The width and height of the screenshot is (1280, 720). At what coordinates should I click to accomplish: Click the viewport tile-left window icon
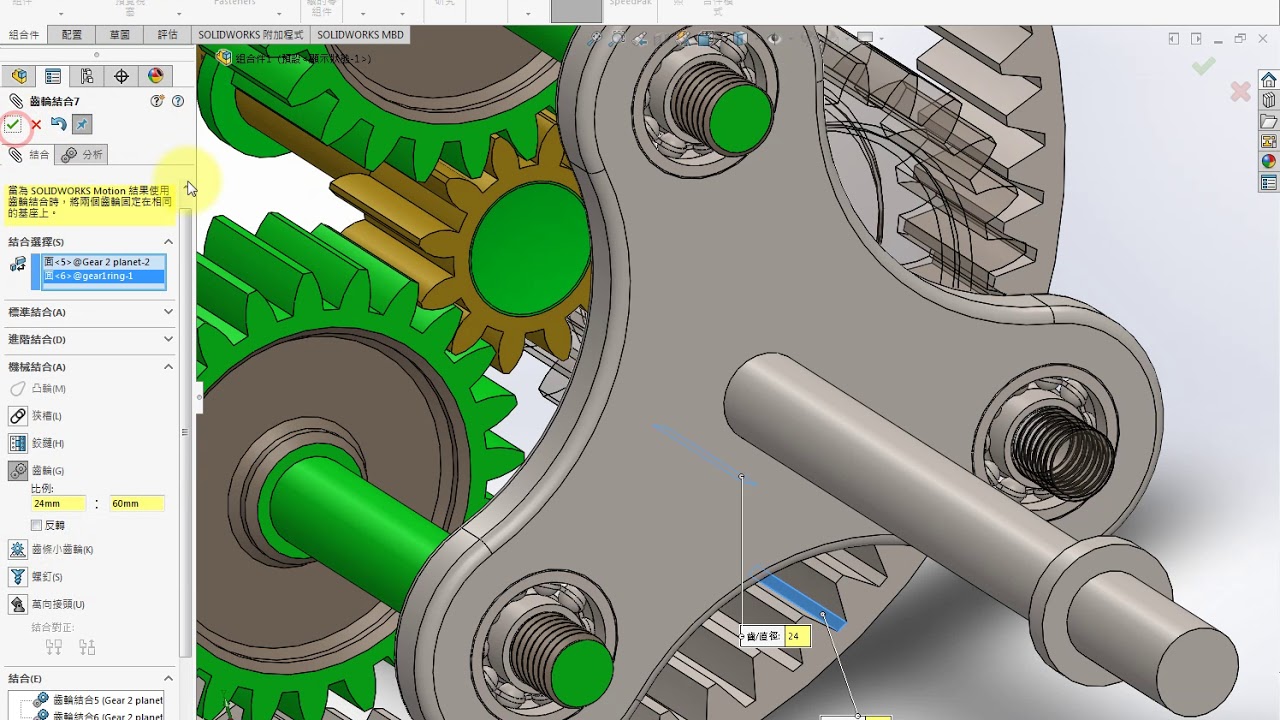1174,39
